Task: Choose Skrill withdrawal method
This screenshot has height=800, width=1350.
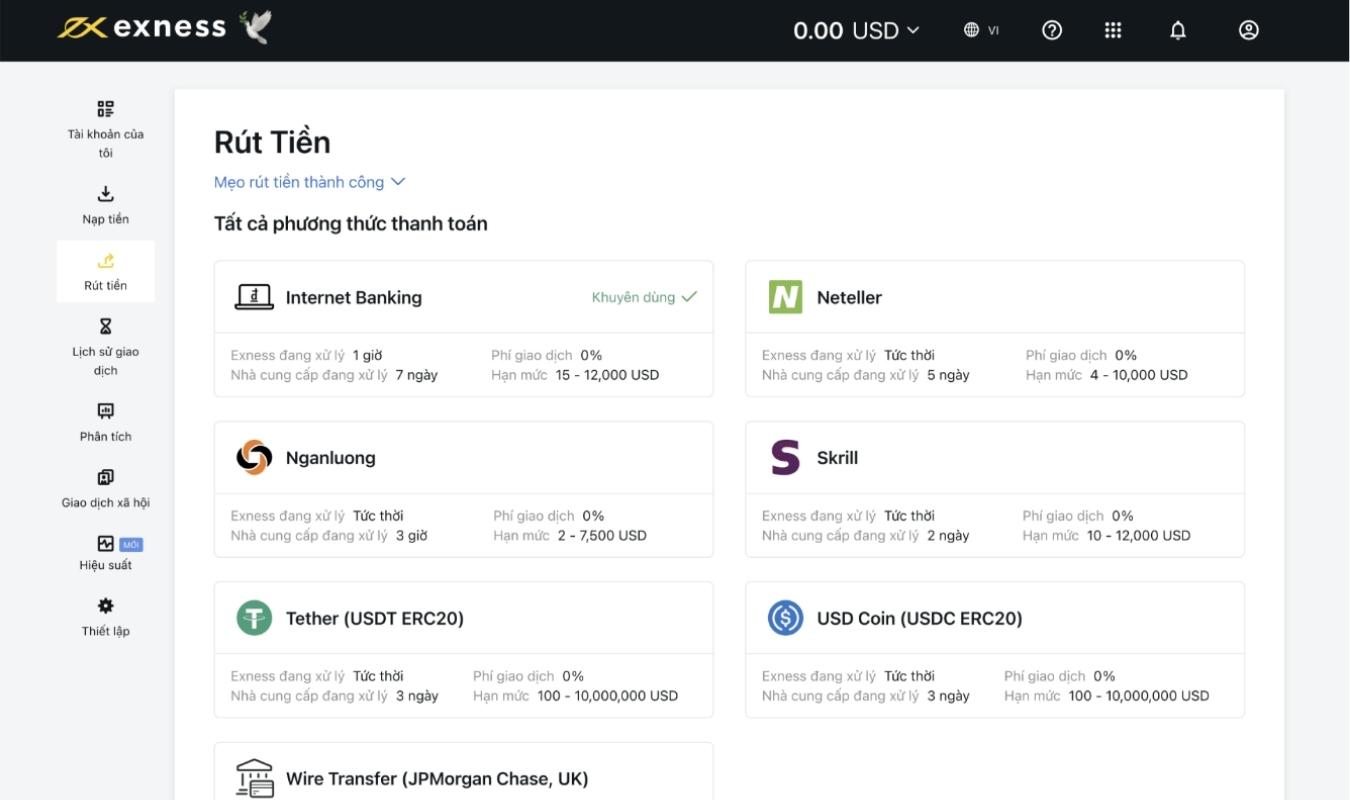Action: tap(995, 489)
